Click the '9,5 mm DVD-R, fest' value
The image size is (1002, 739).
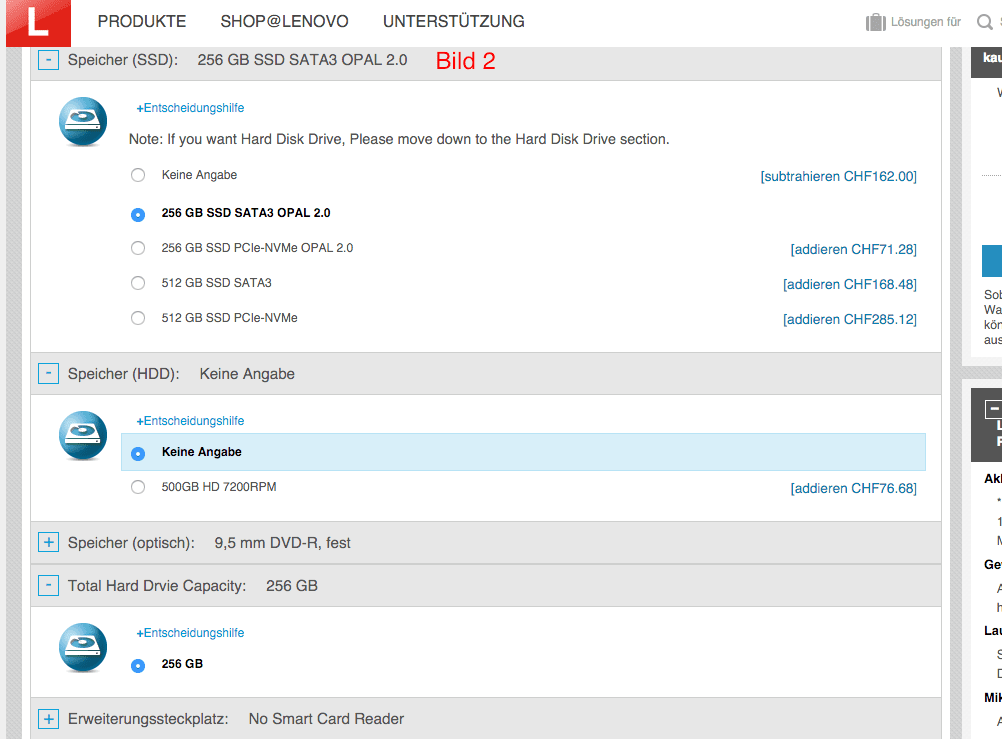pyautogui.click(x=282, y=543)
